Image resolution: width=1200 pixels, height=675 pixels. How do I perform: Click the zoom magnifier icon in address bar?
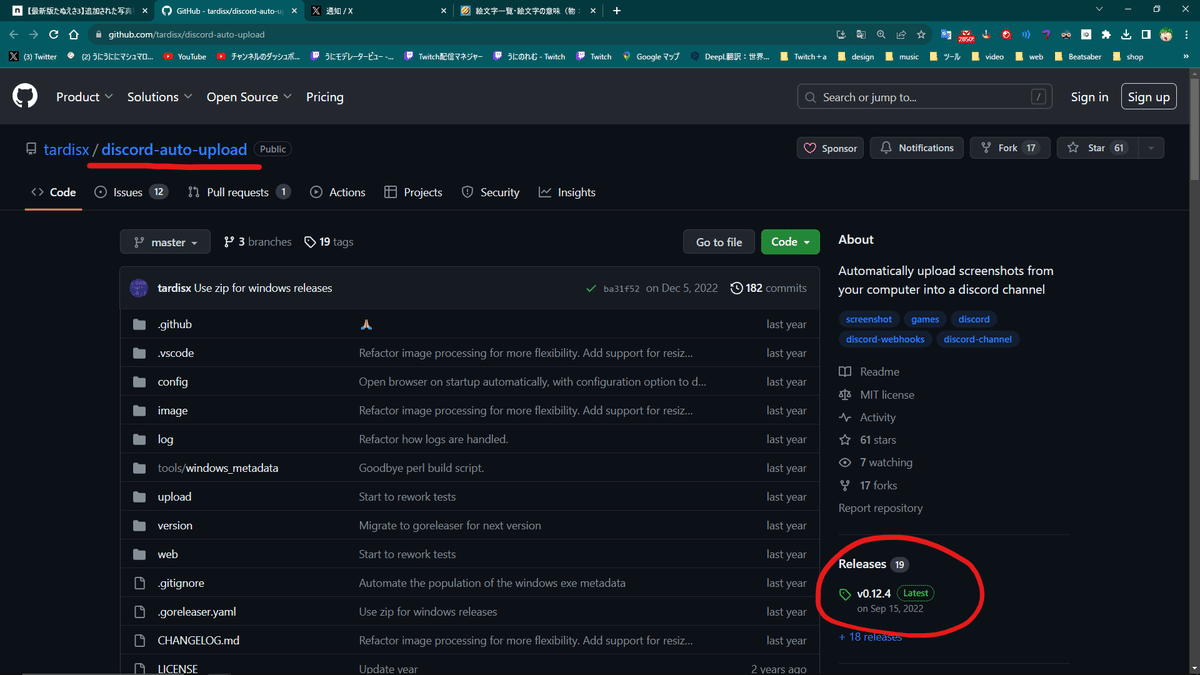coord(881,34)
